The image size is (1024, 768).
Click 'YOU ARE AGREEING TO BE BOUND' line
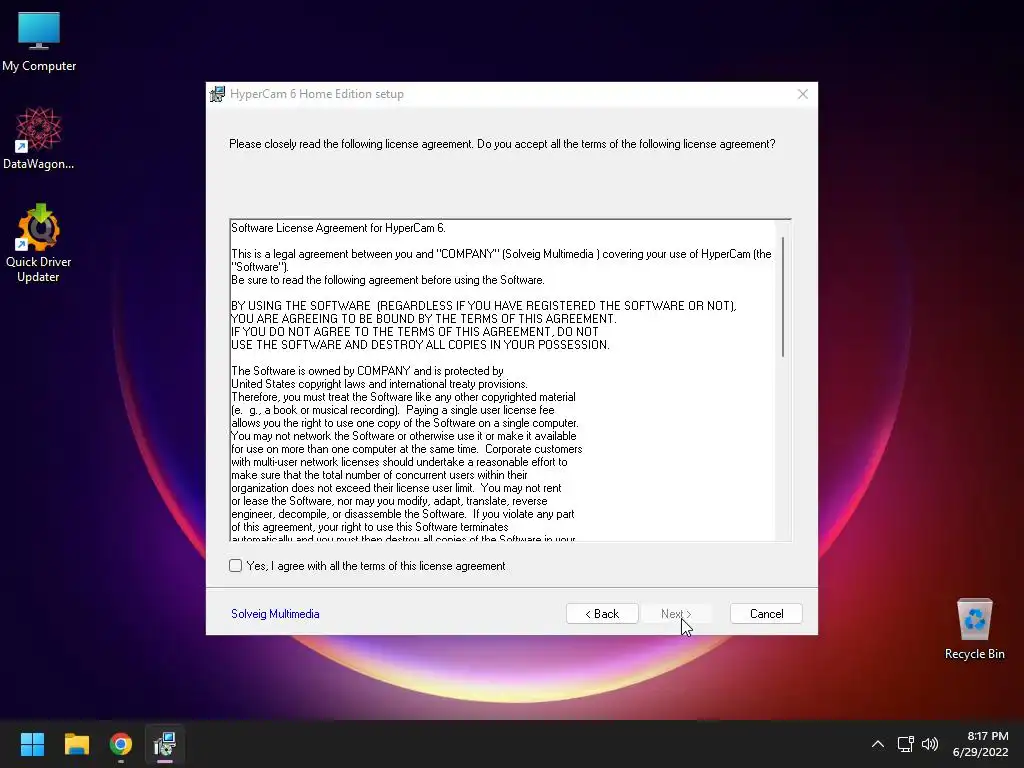pos(423,319)
